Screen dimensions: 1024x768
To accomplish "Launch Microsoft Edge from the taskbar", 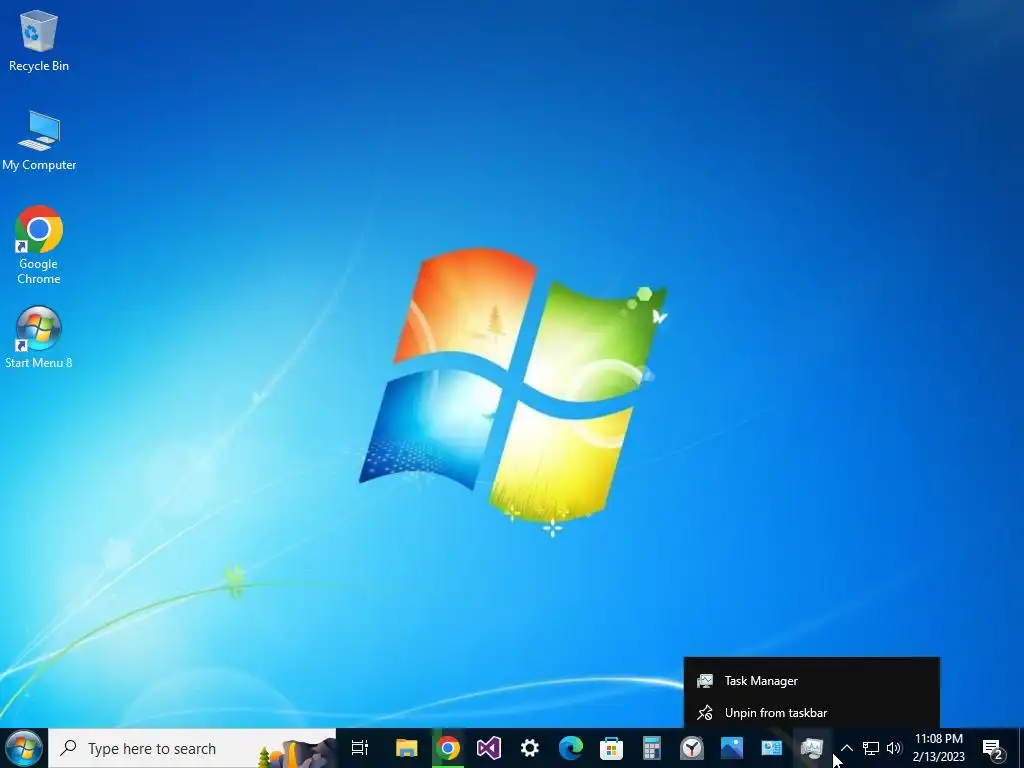I will click(570, 748).
